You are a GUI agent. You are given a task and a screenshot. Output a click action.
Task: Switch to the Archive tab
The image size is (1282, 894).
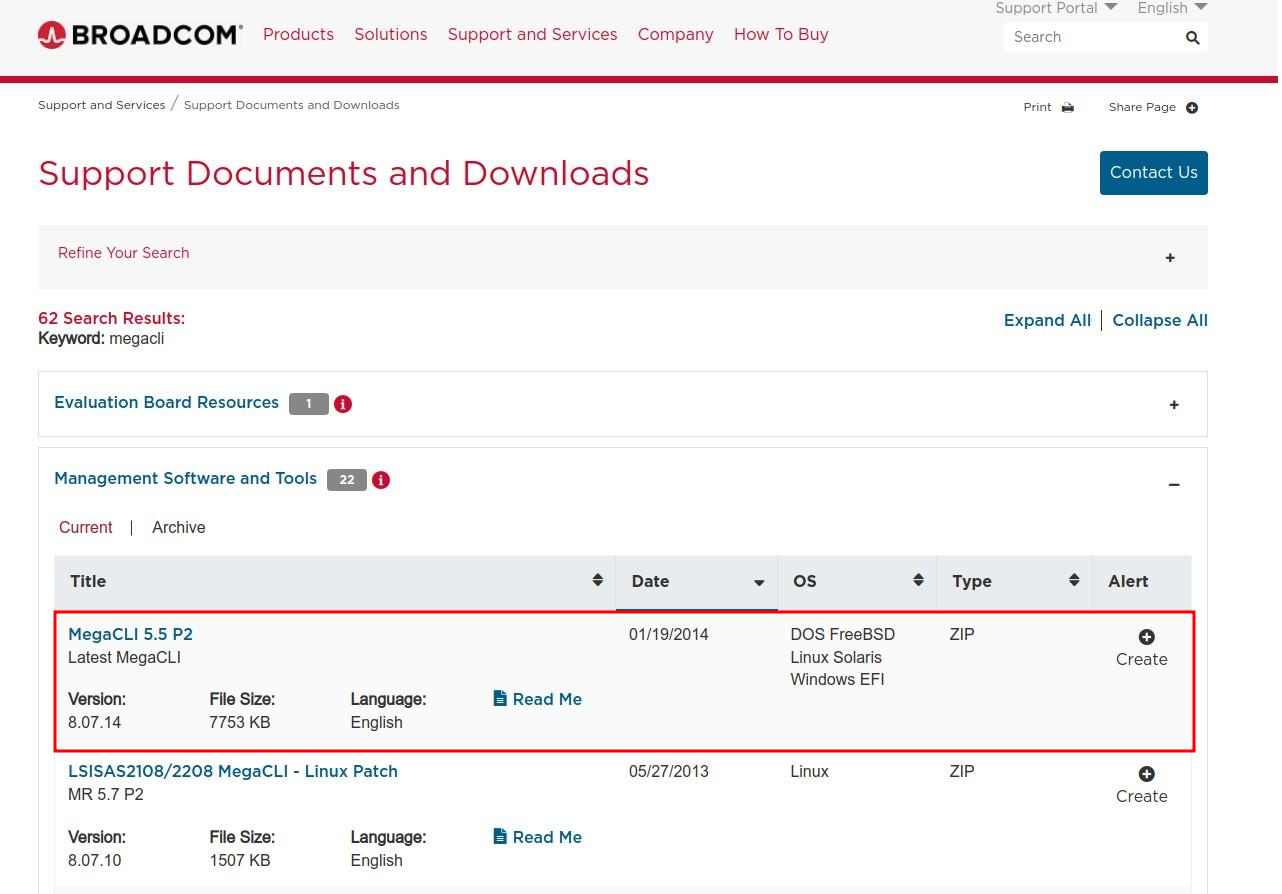point(178,527)
